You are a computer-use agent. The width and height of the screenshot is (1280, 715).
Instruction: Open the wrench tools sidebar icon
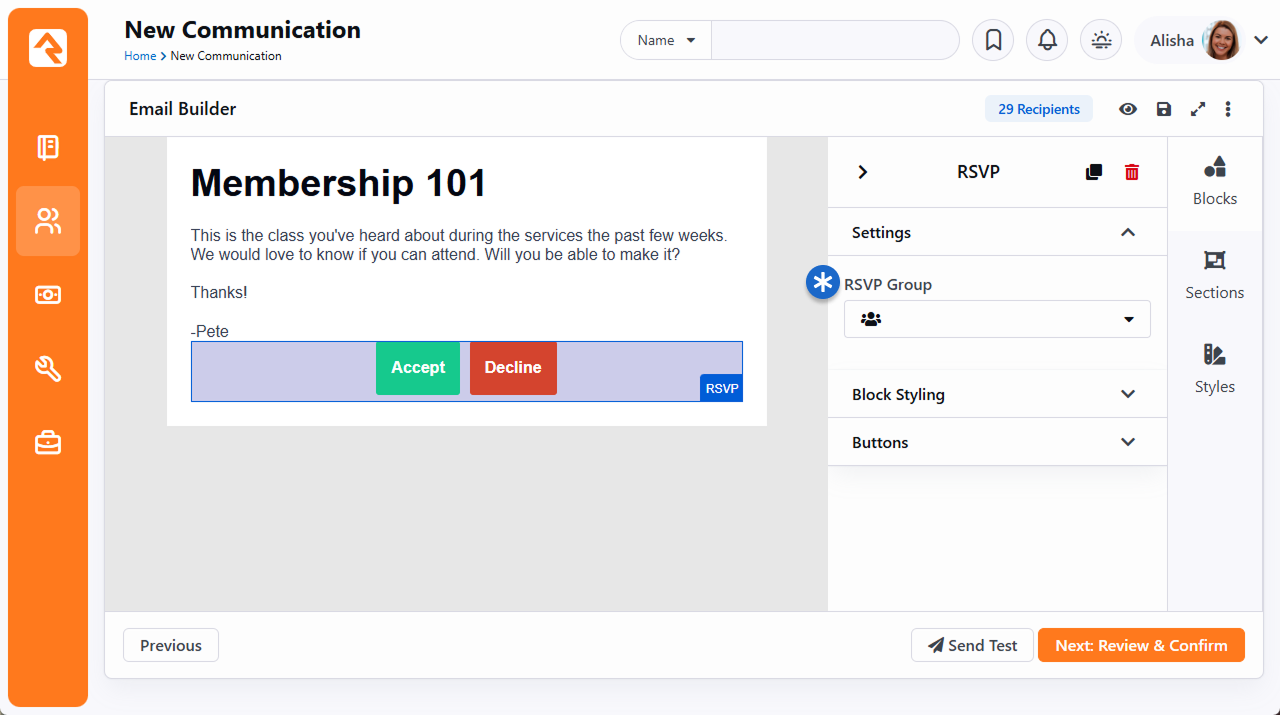(x=48, y=369)
